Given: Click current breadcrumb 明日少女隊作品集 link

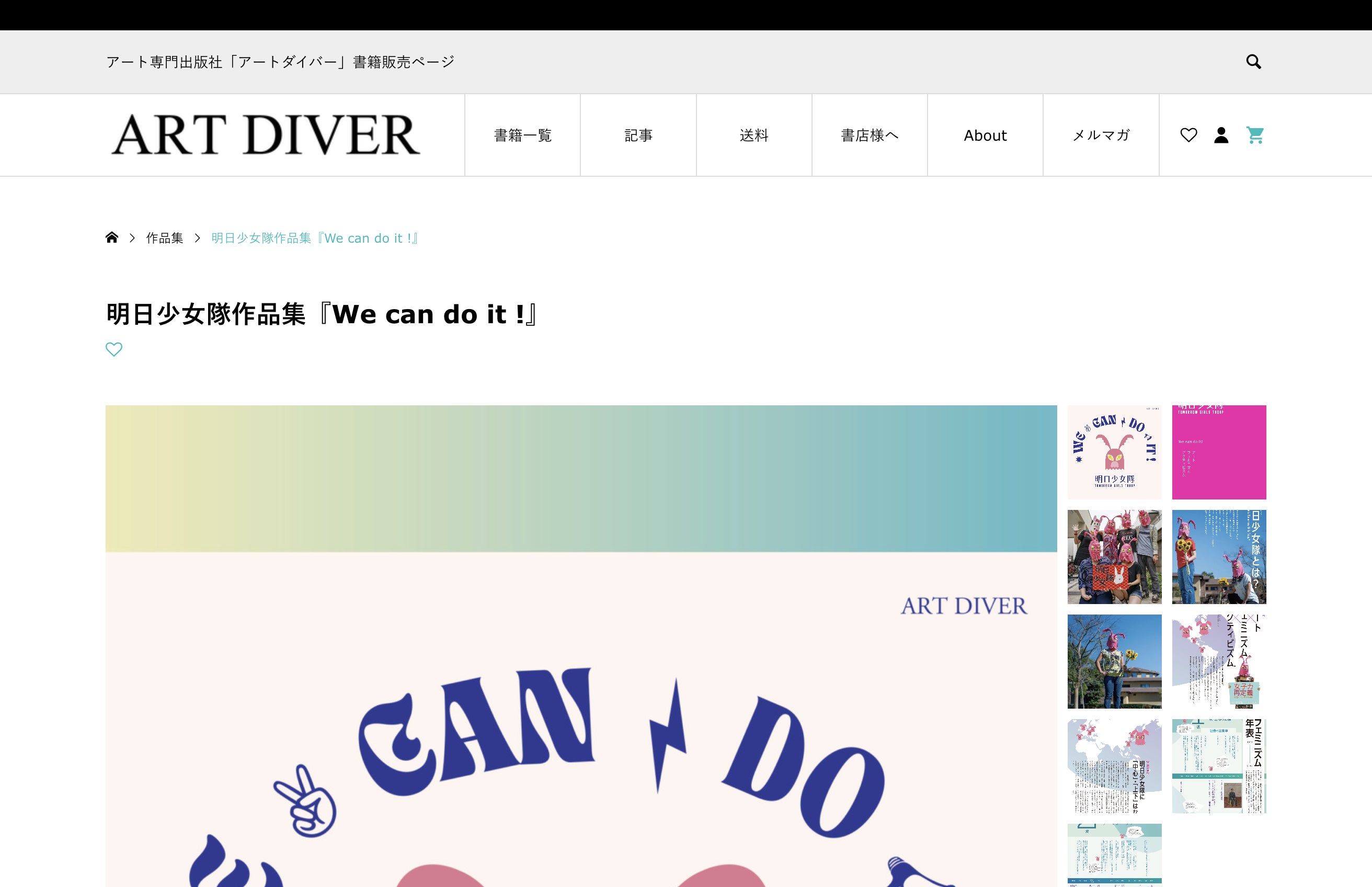Looking at the screenshot, I should 315,238.
